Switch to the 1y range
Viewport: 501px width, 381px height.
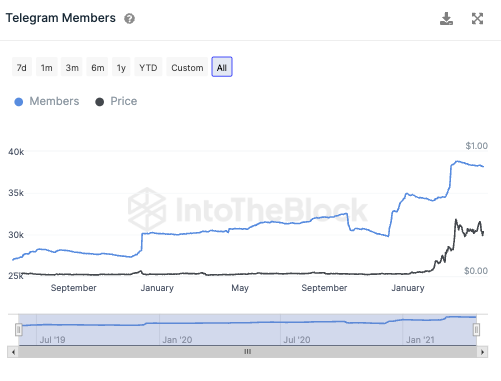(x=121, y=67)
